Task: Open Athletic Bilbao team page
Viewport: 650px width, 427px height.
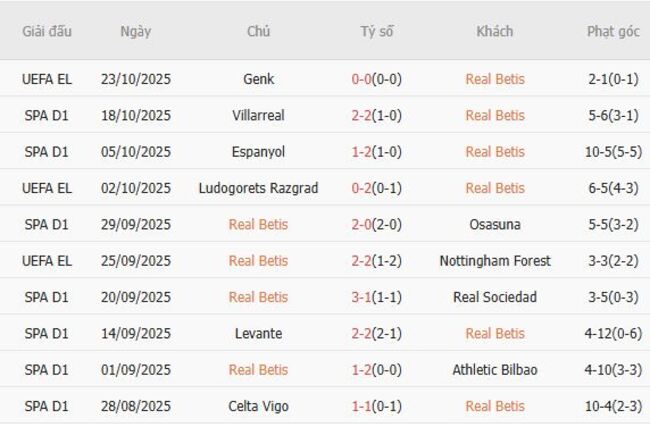Action: (494, 370)
